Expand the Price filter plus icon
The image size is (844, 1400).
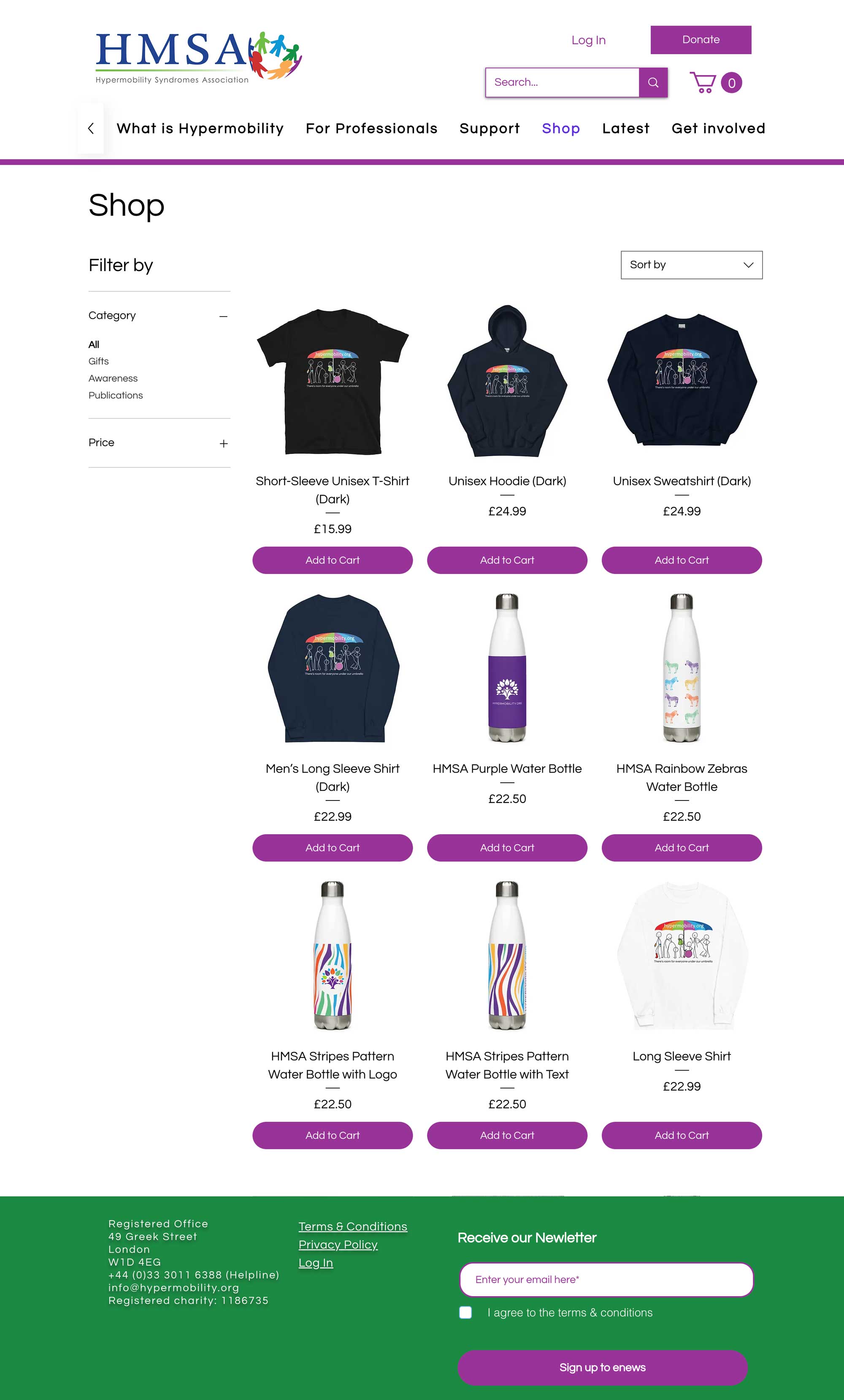(x=224, y=443)
